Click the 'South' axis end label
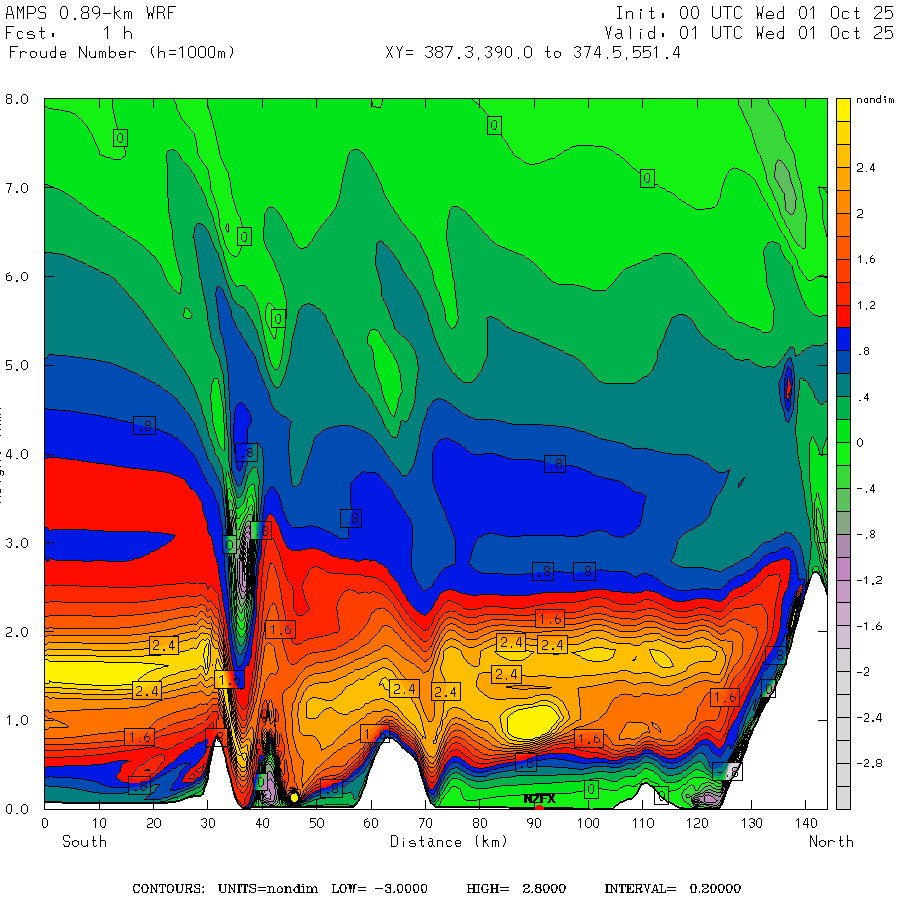This screenshot has width=900, height=900. tap(84, 841)
